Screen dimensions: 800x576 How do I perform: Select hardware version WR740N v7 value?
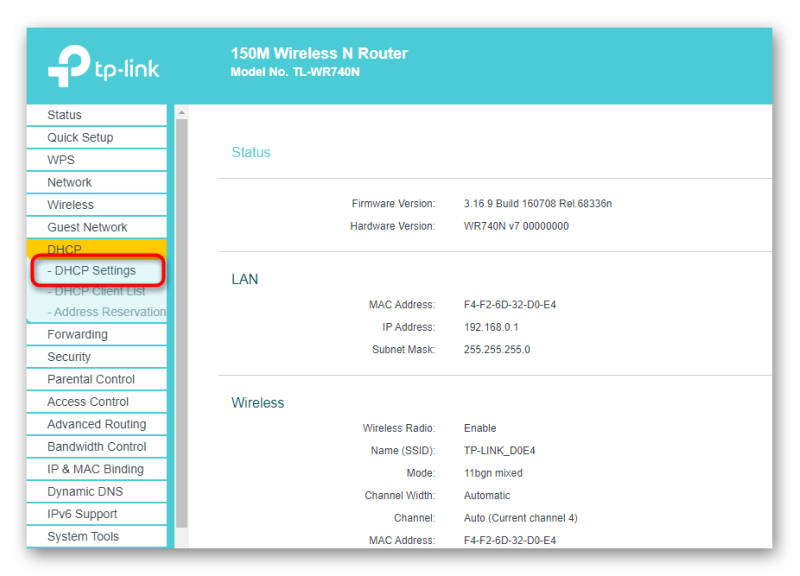point(516,226)
